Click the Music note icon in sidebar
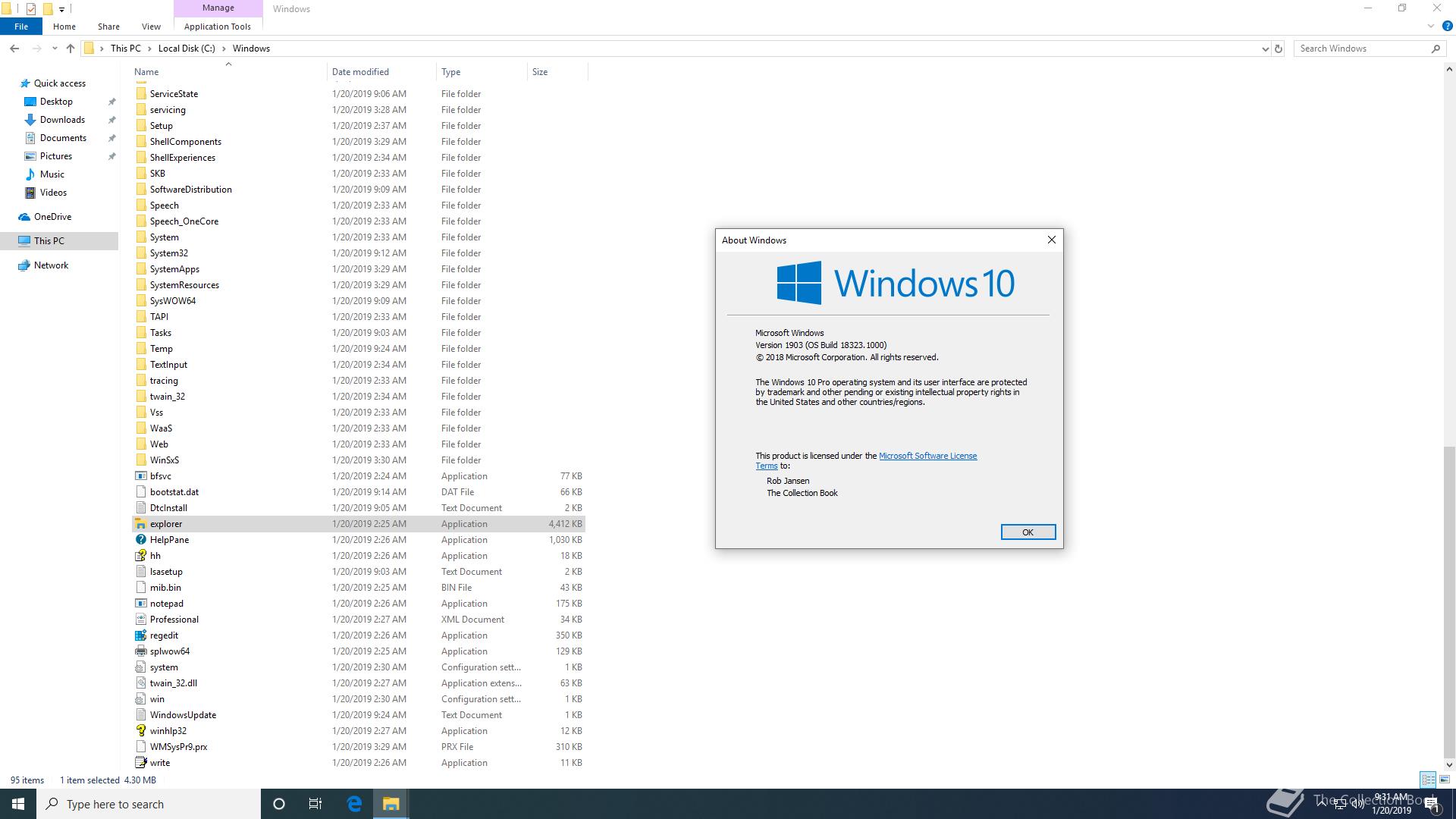This screenshot has height=819, width=1456. 30,174
